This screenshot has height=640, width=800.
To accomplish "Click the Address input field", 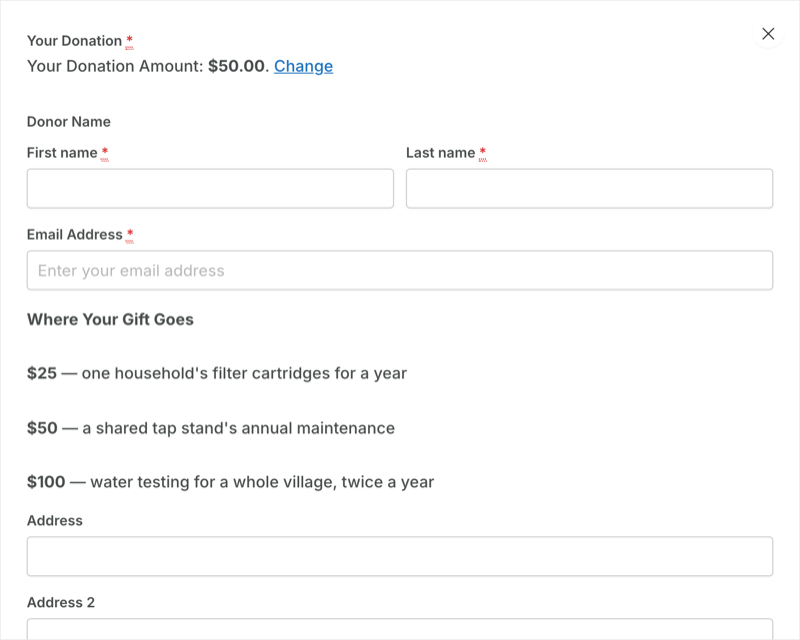I will pyautogui.click(x=400, y=556).
